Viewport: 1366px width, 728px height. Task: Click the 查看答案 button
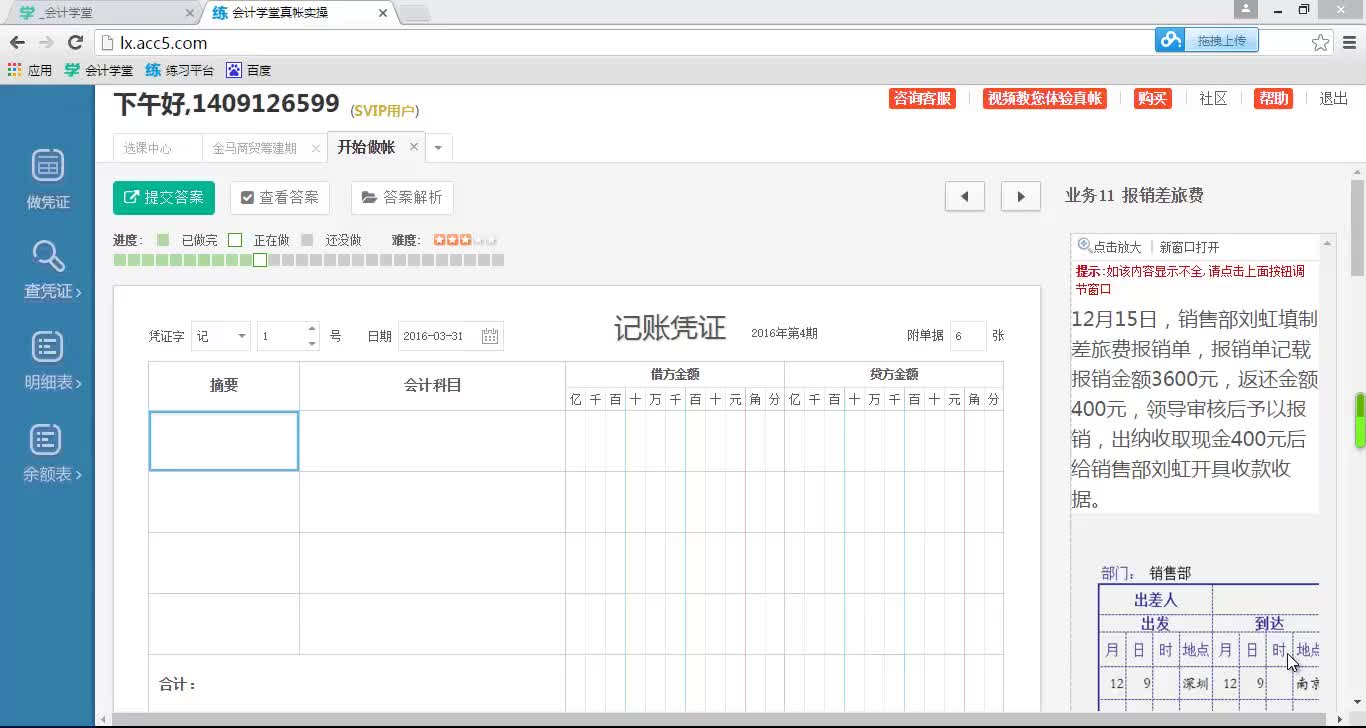tap(279, 198)
